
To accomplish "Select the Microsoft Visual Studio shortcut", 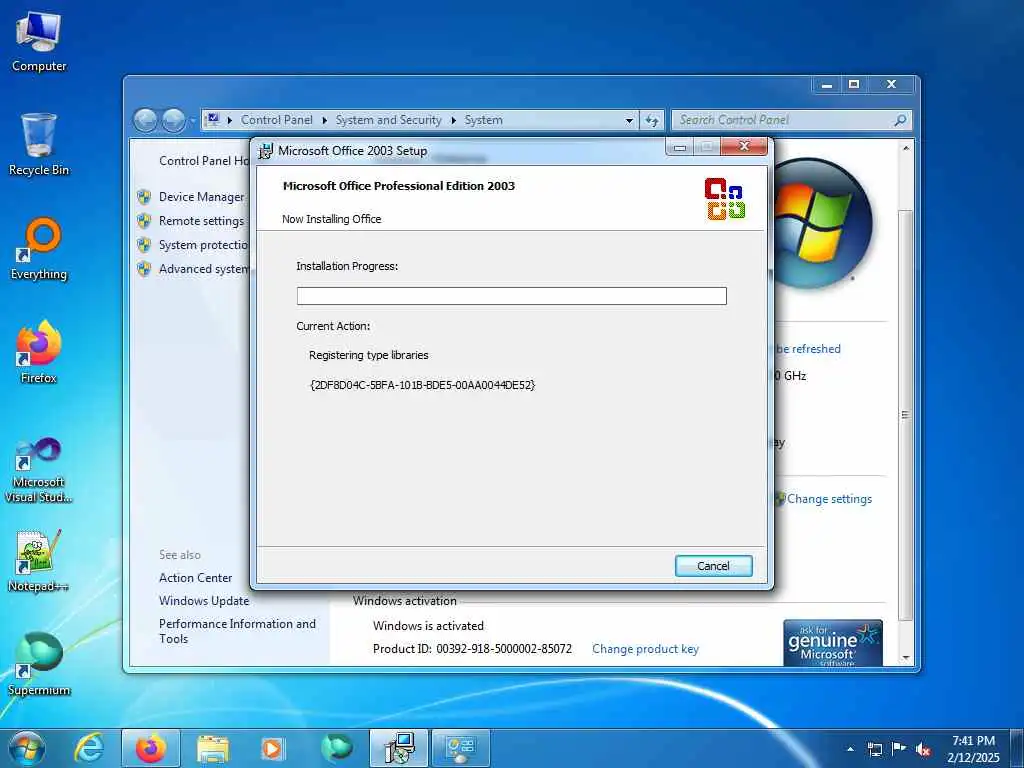I will (x=39, y=470).
